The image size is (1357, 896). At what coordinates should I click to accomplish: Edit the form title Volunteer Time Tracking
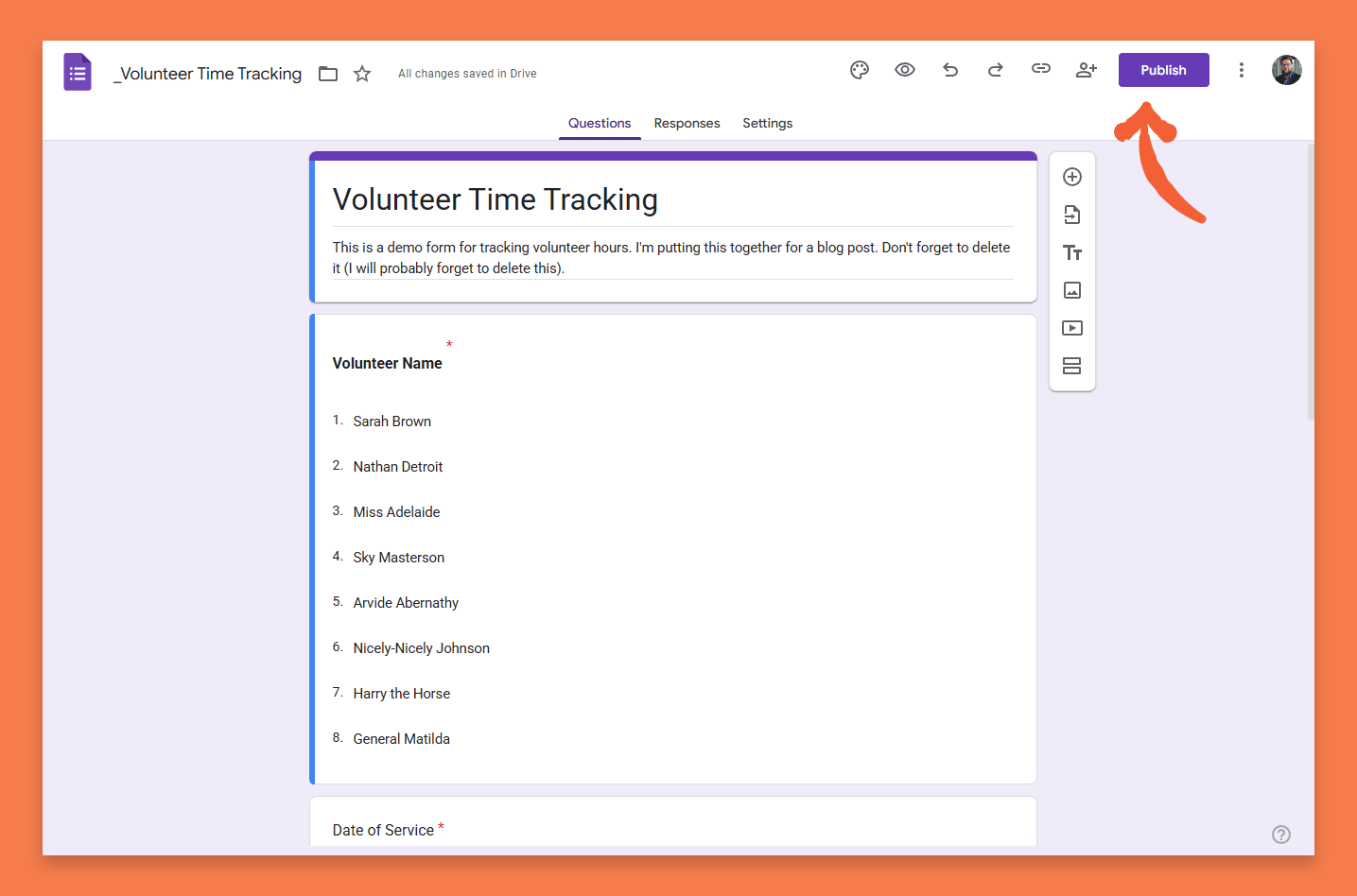(495, 200)
